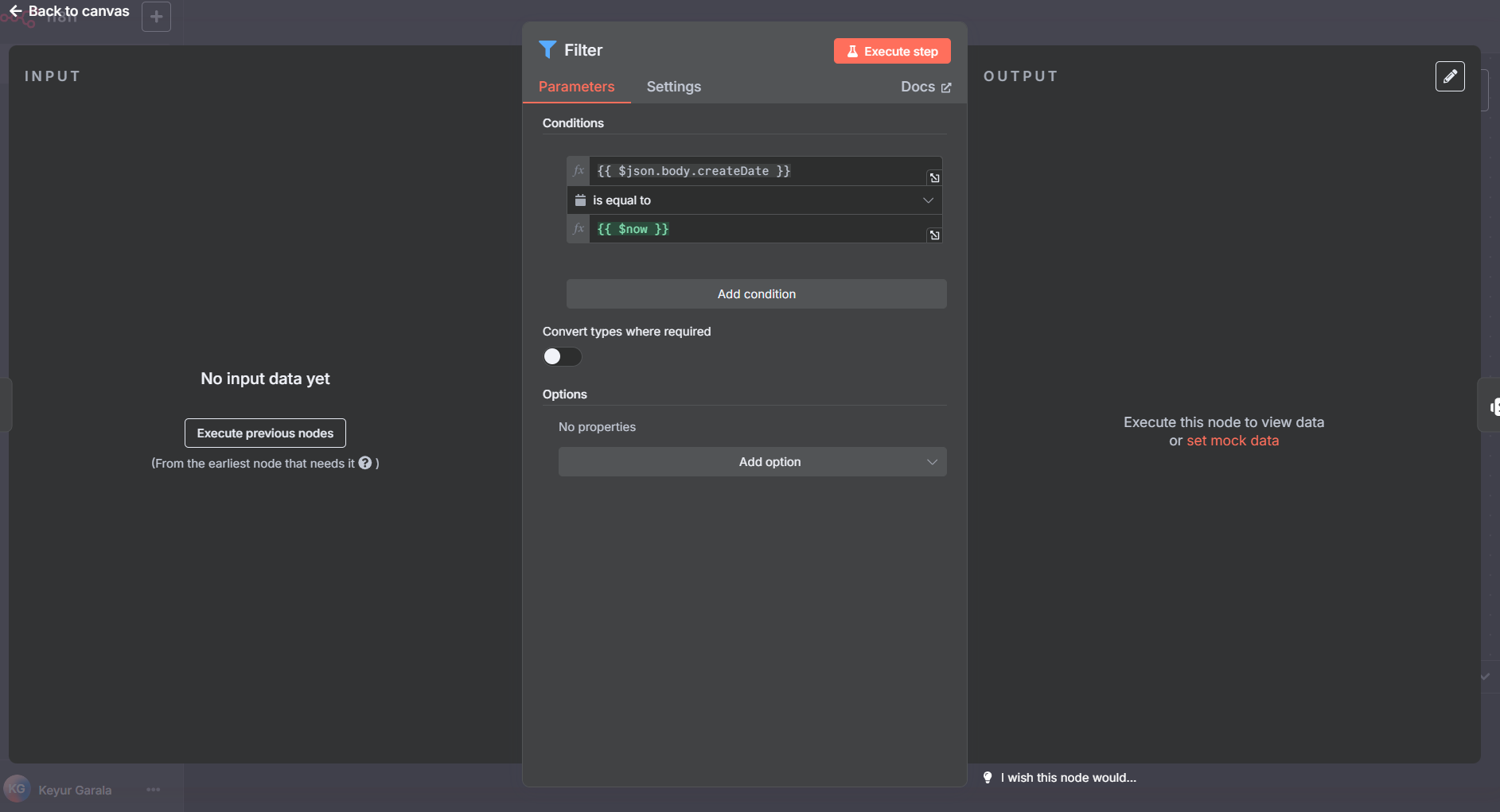Click the pencil edit output icon
The image size is (1500, 812).
pos(1449,76)
